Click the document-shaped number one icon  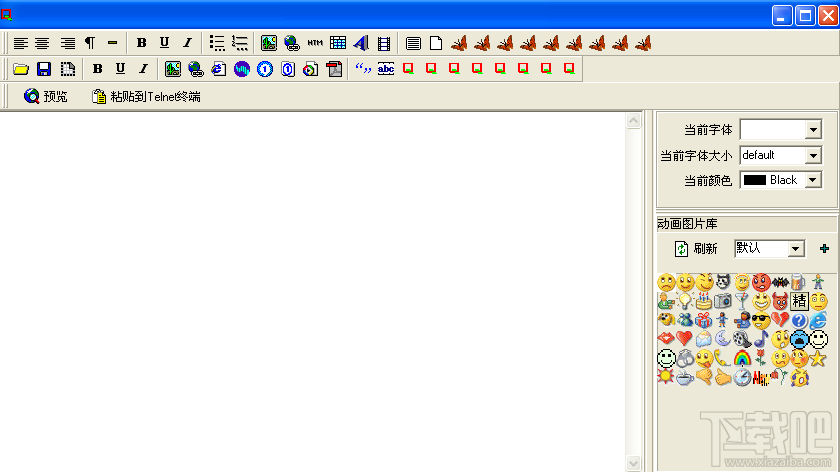click(x=288, y=69)
